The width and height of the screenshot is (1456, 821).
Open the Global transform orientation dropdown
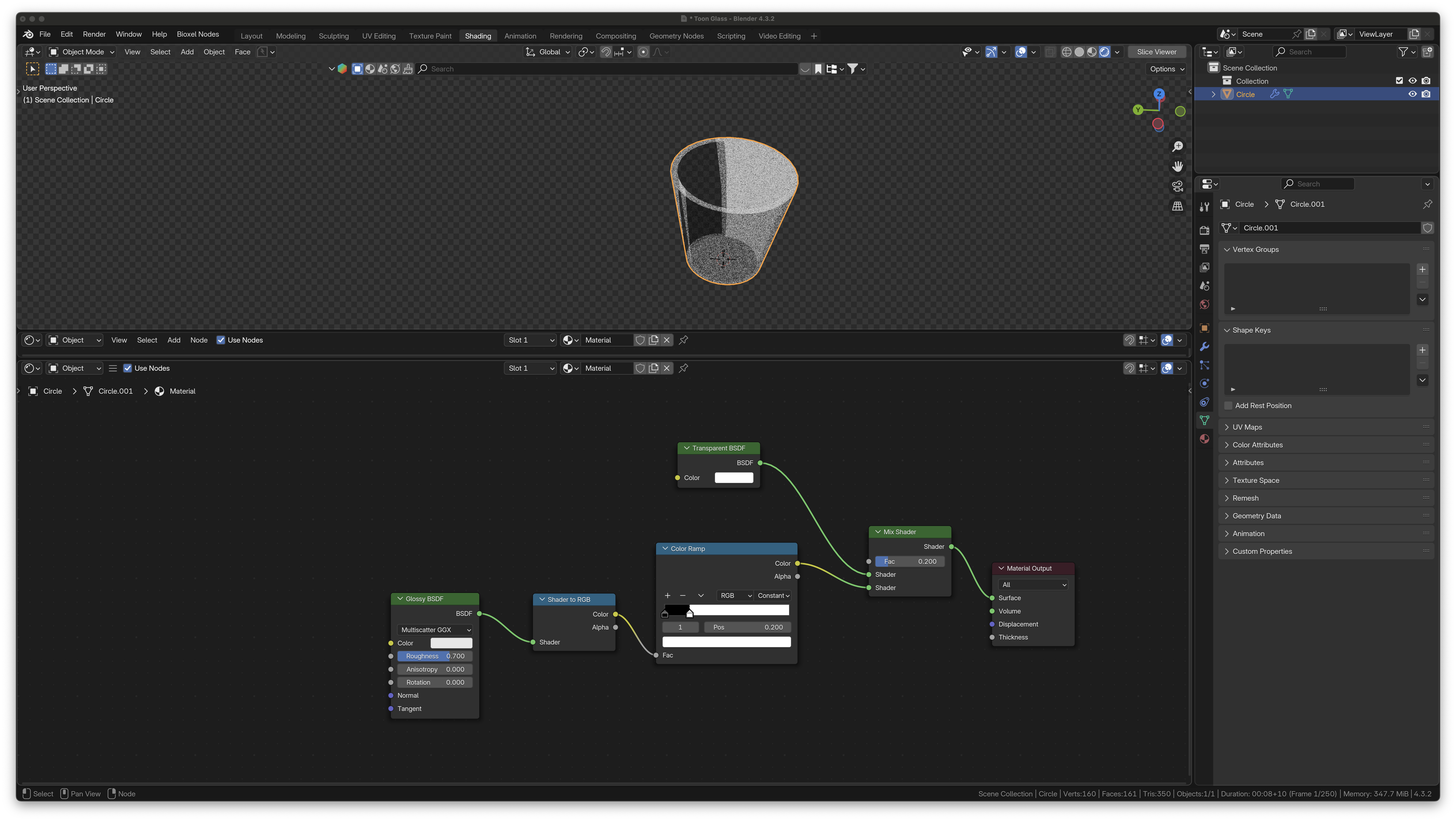coord(548,52)
